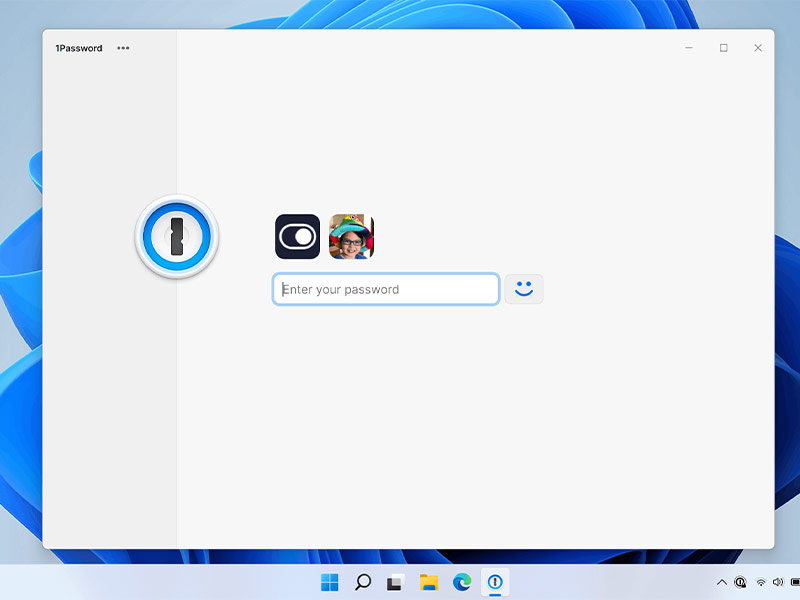Open Task View on the taskbar
This screenshot has width=800, height=600.
coord(395,582)
